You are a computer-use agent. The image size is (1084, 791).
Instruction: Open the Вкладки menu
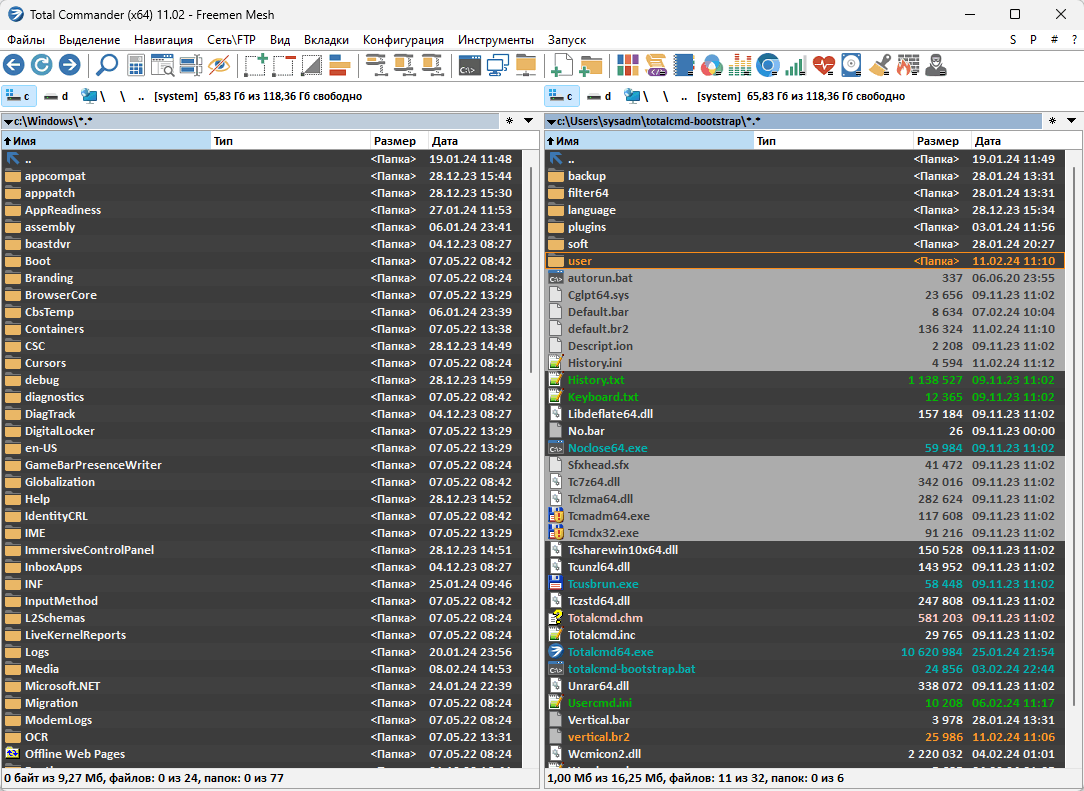pyautogui.click(x=326, y=40)
